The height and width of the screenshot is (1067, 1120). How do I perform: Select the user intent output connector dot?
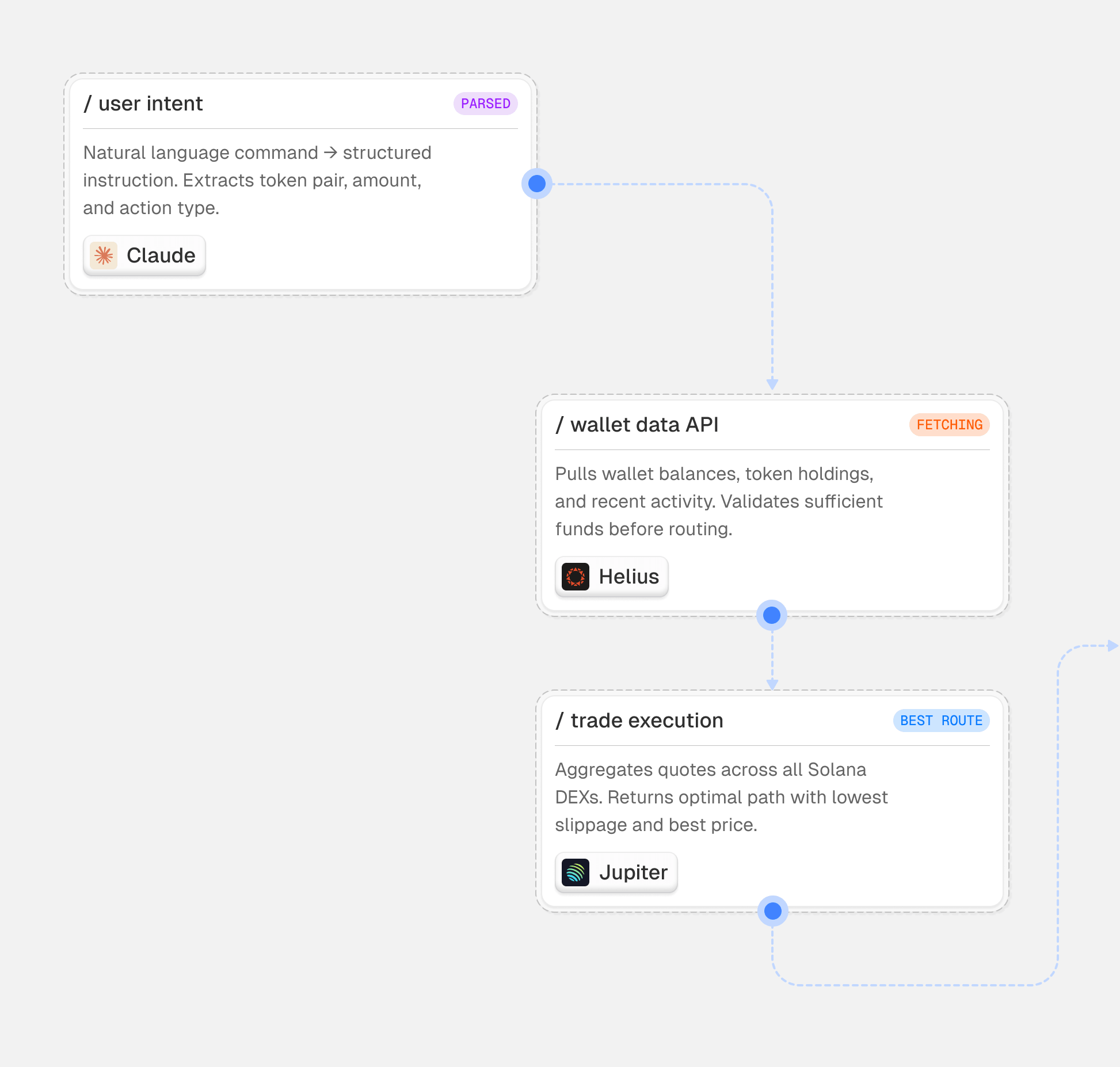tap(537, 184)
